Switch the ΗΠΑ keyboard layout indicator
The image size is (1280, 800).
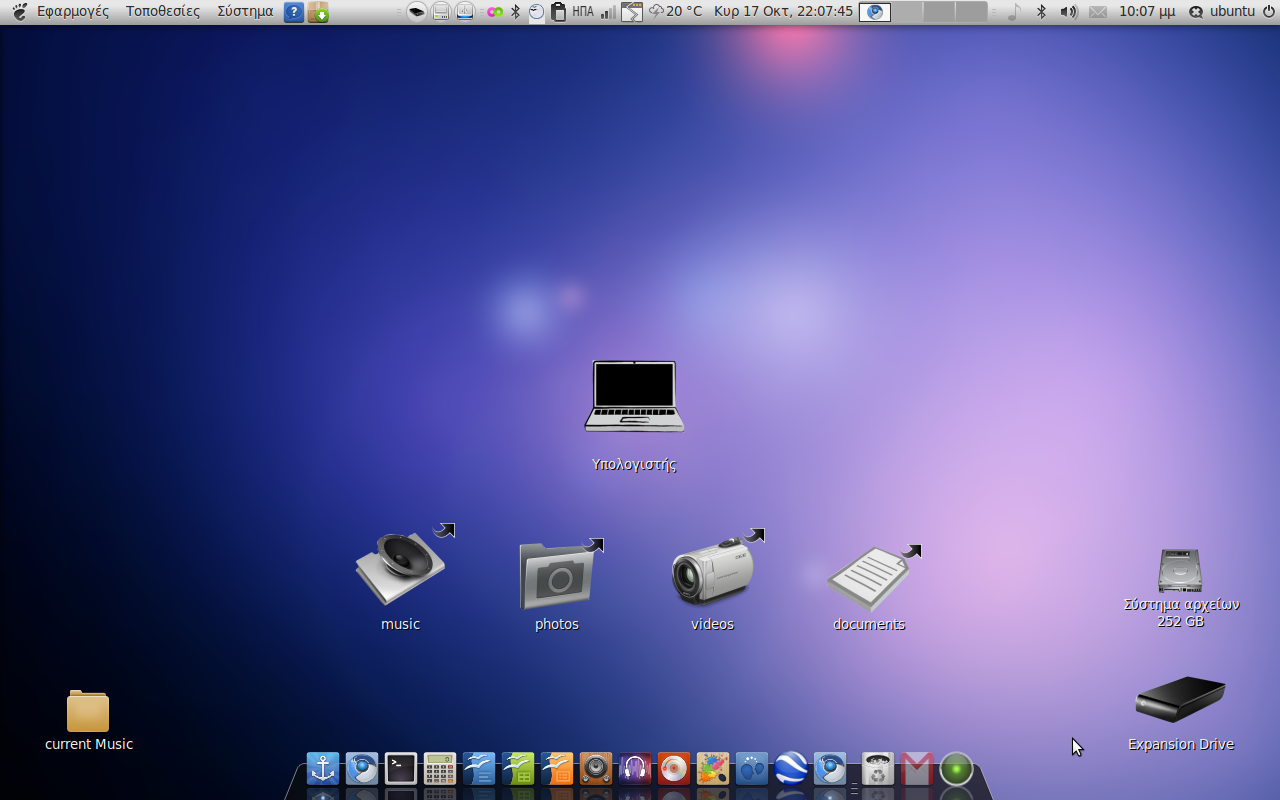[x=582, y=12]
